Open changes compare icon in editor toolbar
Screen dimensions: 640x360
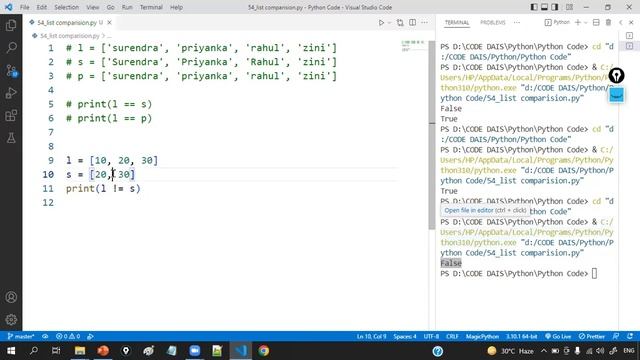[x=400, y=23]
